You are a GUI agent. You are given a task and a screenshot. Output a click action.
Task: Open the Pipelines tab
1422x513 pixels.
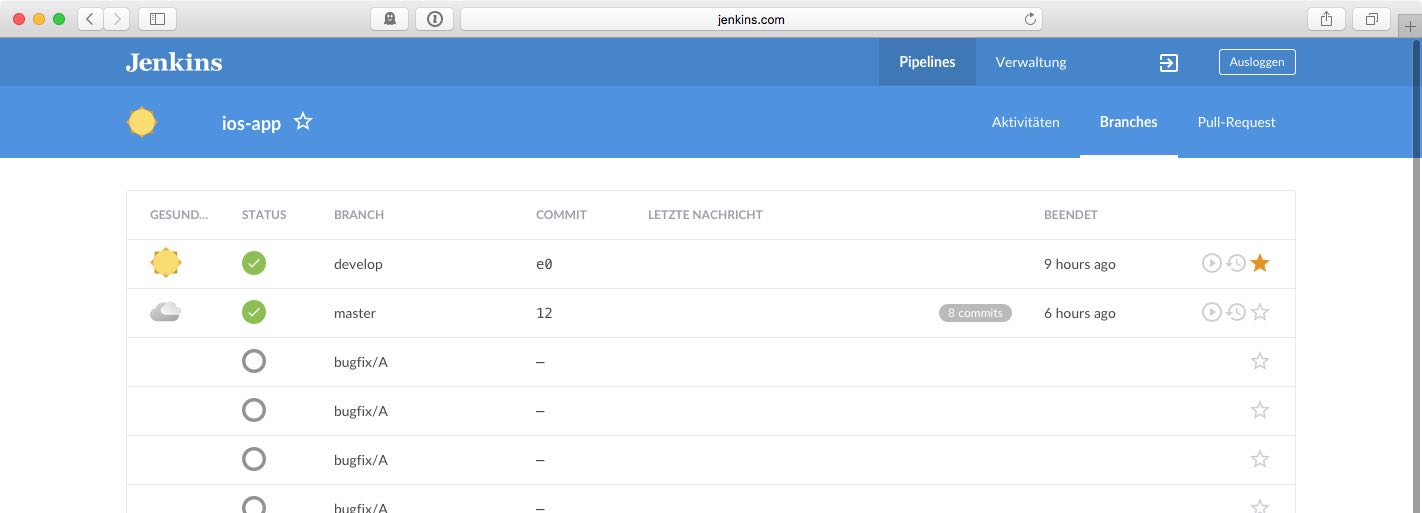[927, 62]
